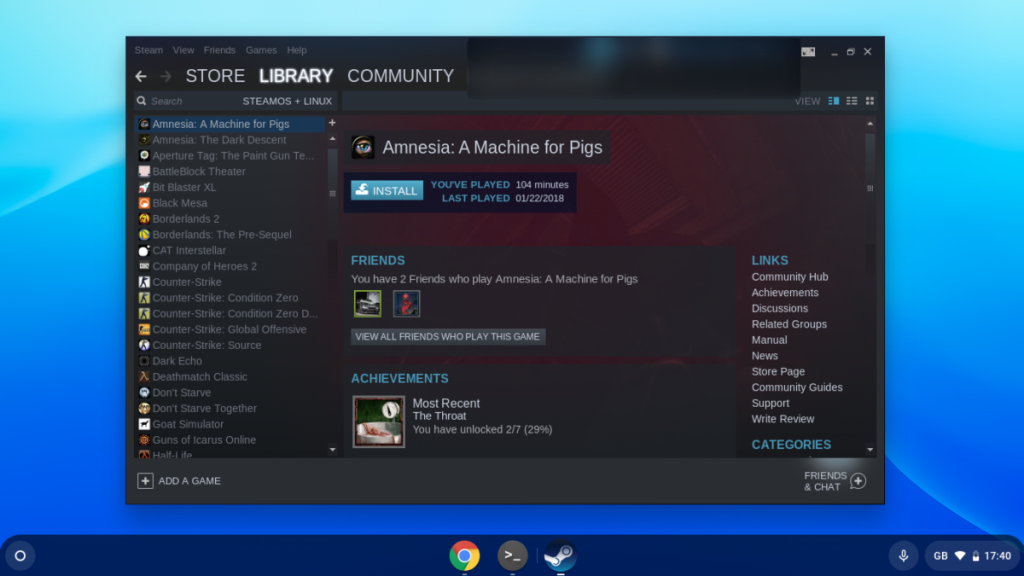Switch library to grid view
Viewport: 1024px width, 576px height.
pyautogui.click(x=868, y=100)
